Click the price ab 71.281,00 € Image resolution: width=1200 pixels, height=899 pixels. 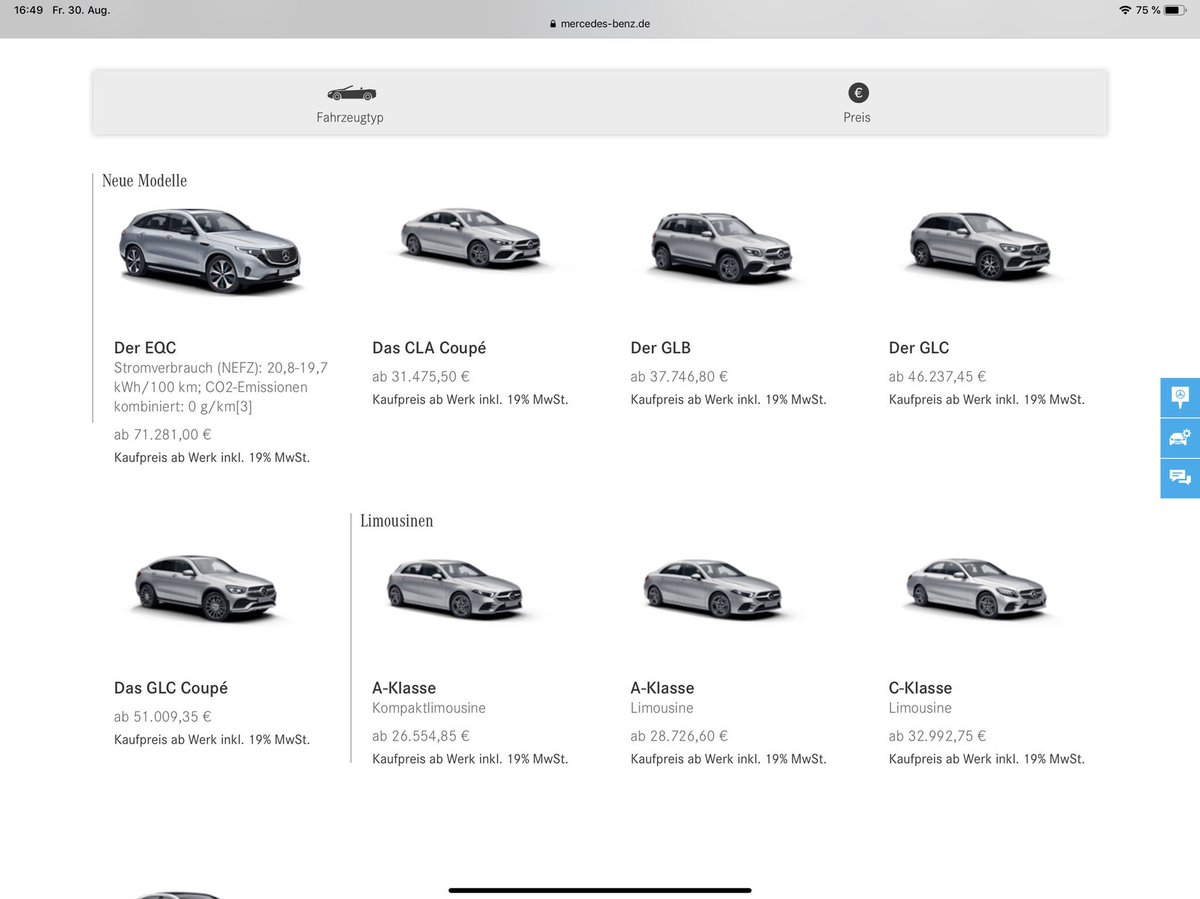coord(163,435)
